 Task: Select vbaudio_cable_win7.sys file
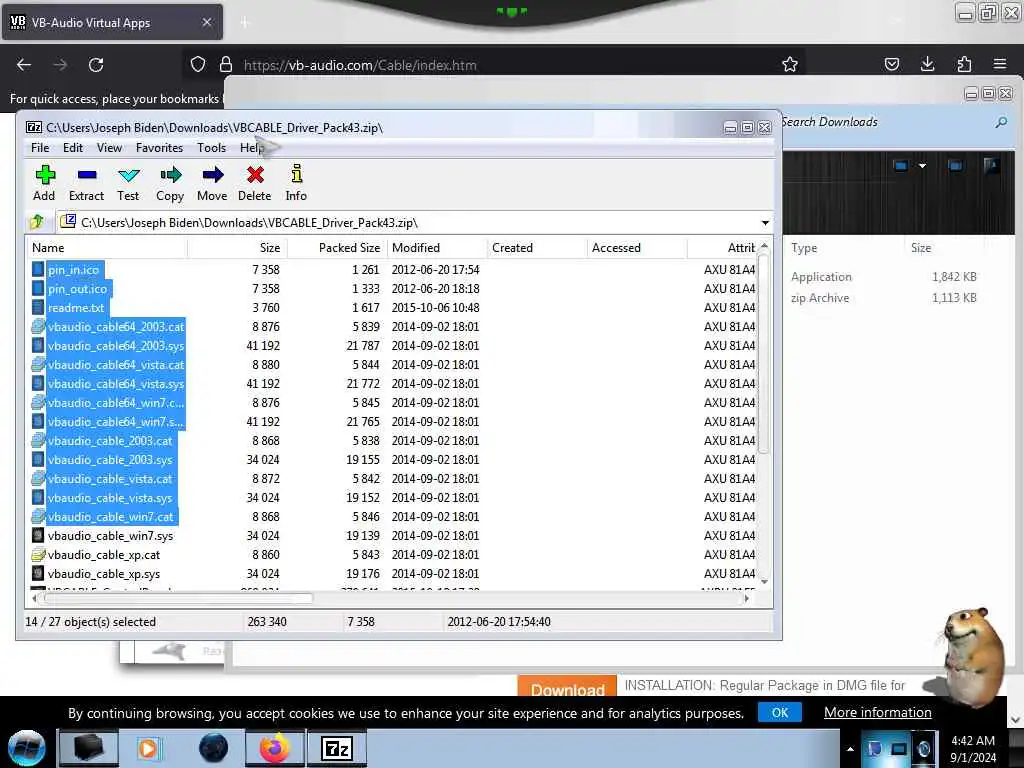point(110,536)
